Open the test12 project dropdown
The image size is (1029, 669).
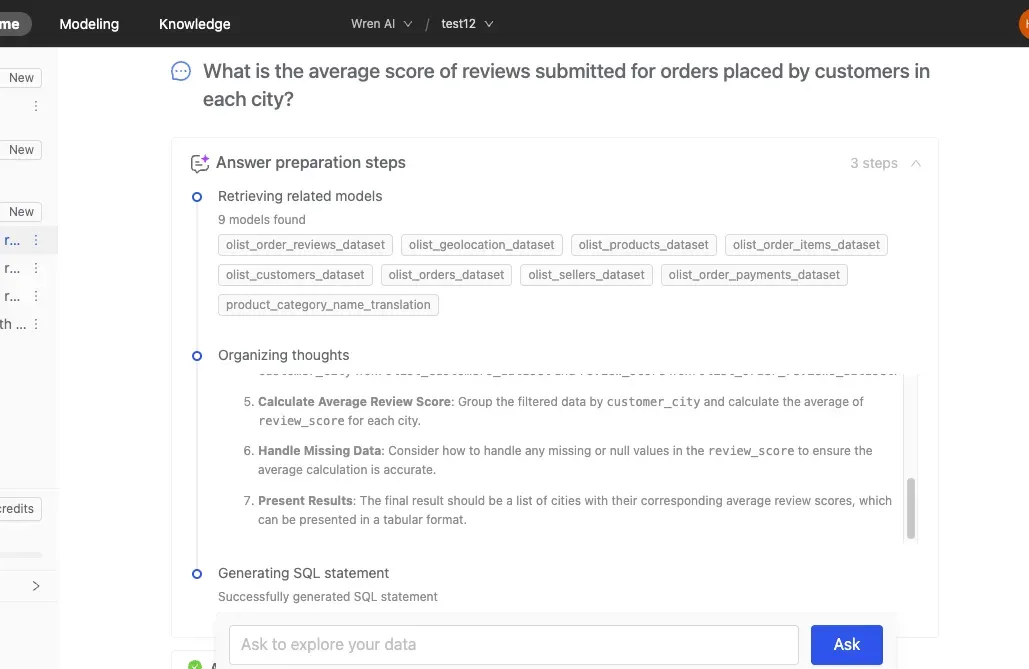point(467,24)
